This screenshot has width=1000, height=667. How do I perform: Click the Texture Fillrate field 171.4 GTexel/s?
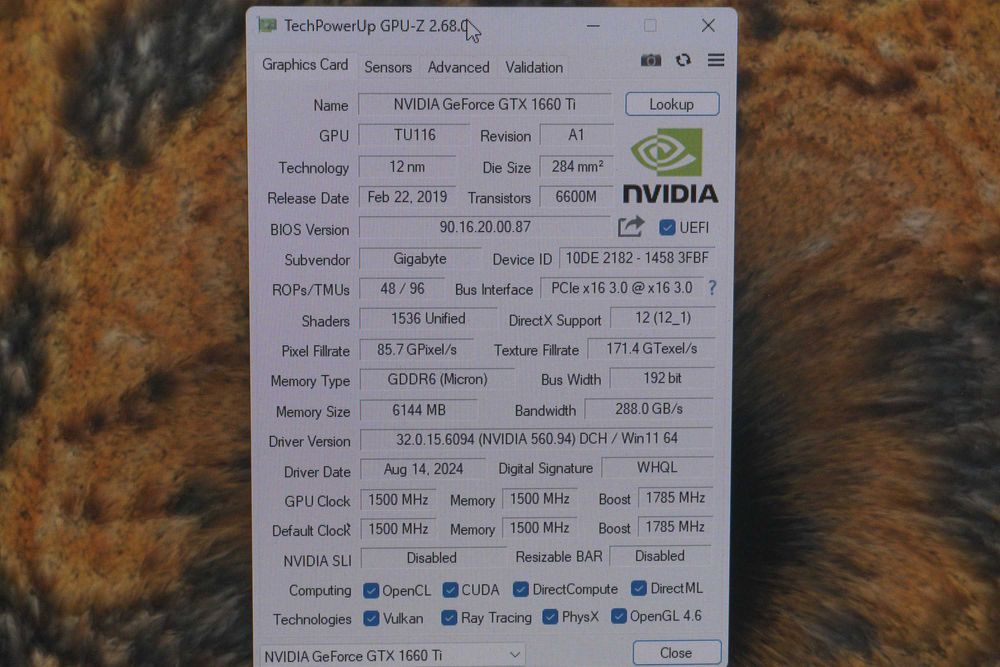point(651,349)
